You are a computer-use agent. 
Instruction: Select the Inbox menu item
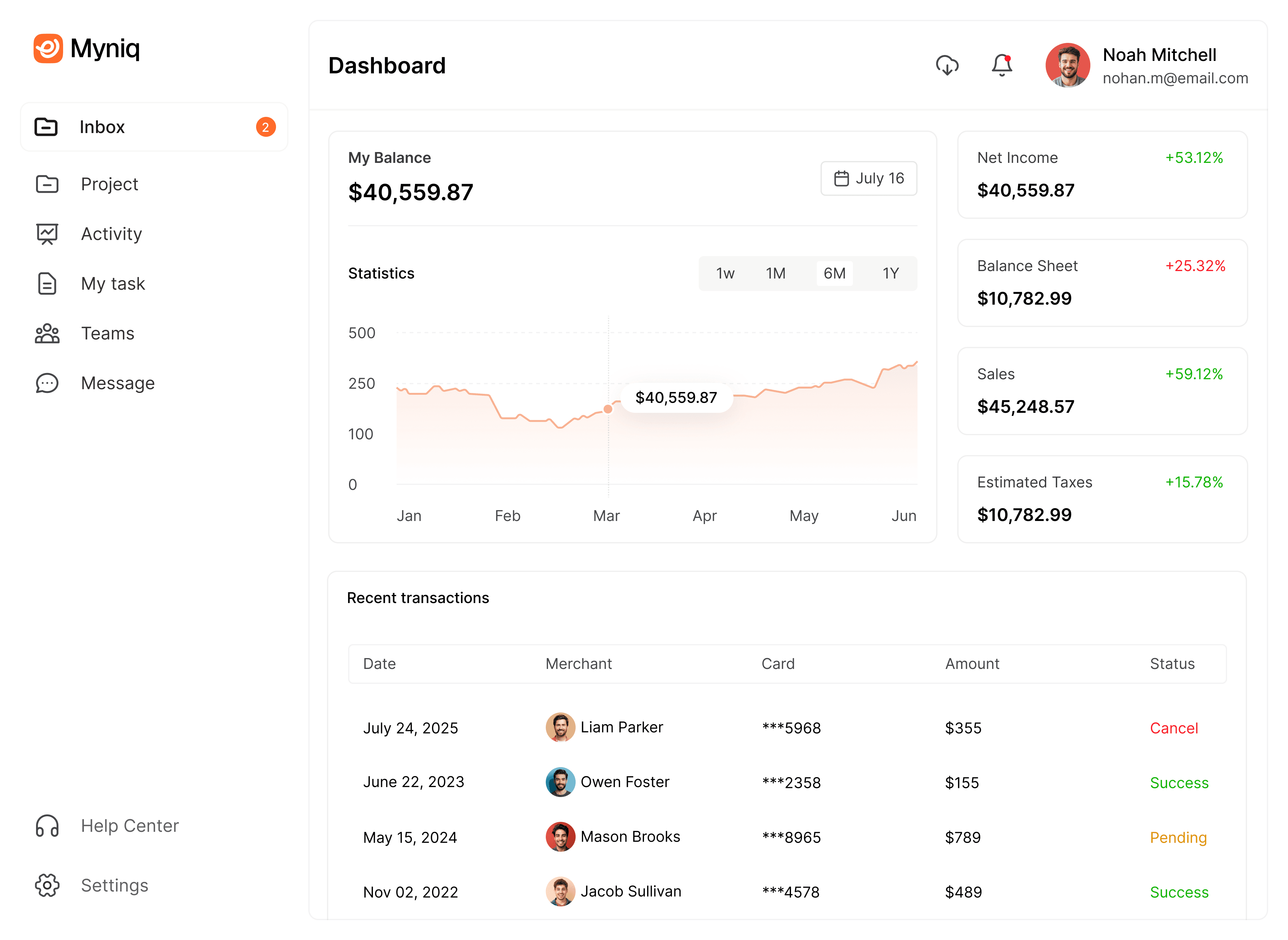[x=154, y=127]
